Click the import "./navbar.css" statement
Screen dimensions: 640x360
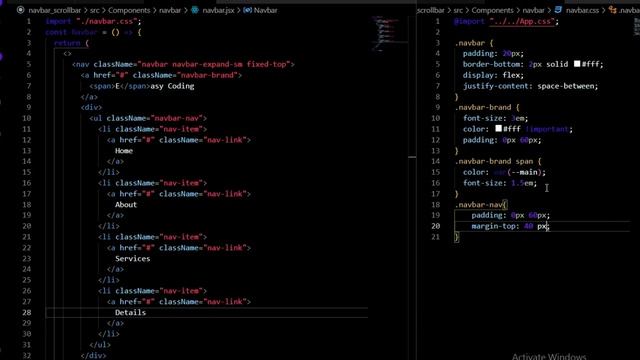93,21
